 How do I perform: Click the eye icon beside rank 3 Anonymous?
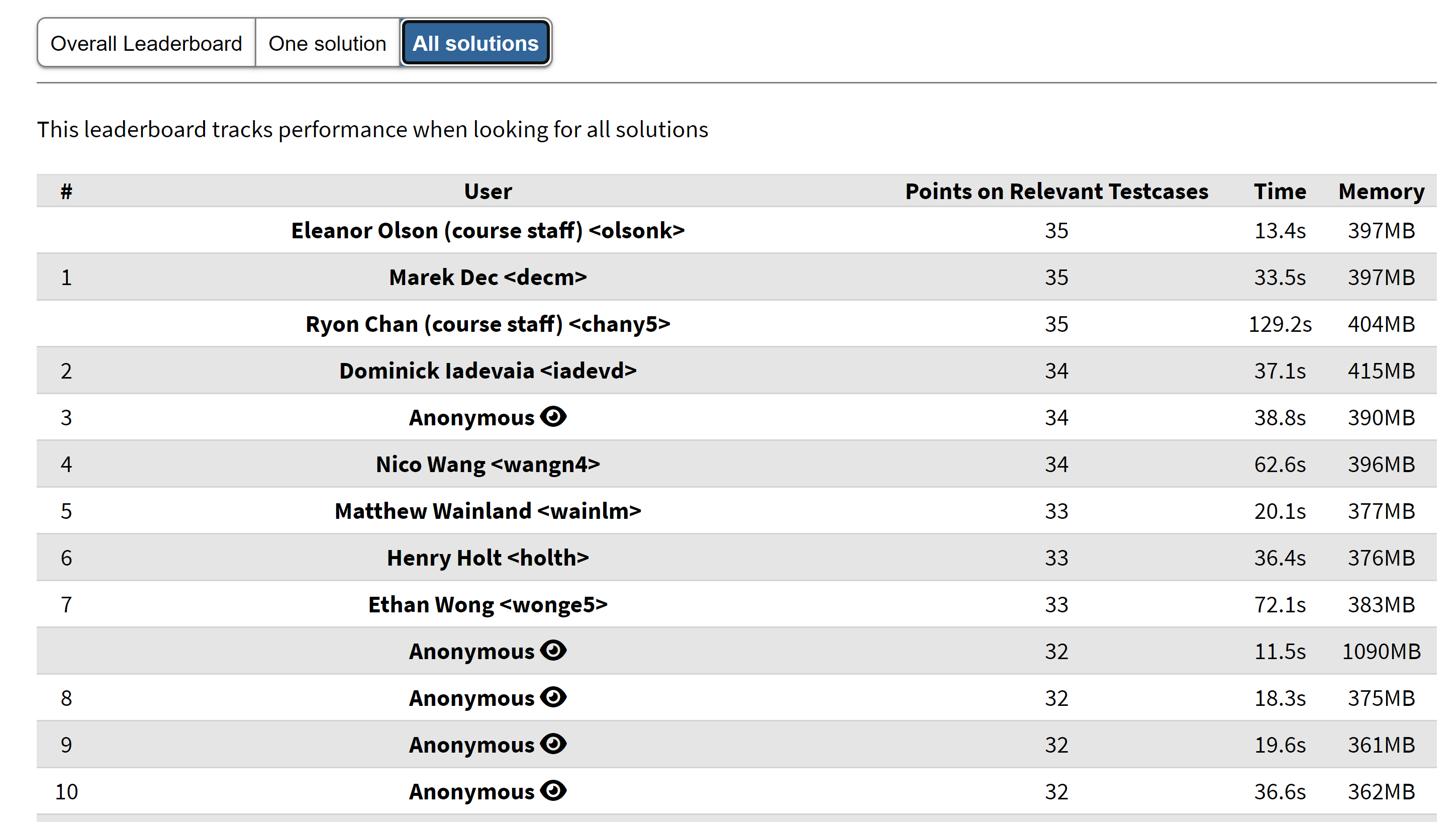click(x=553, y=417)
